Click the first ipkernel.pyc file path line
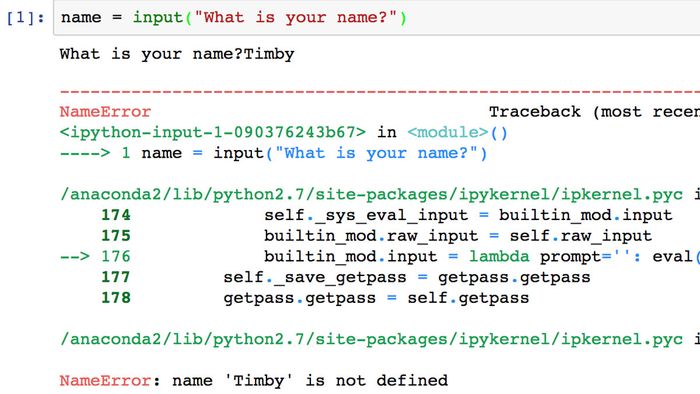Viewport: 700px width, 394px height. tap(379, 195)
